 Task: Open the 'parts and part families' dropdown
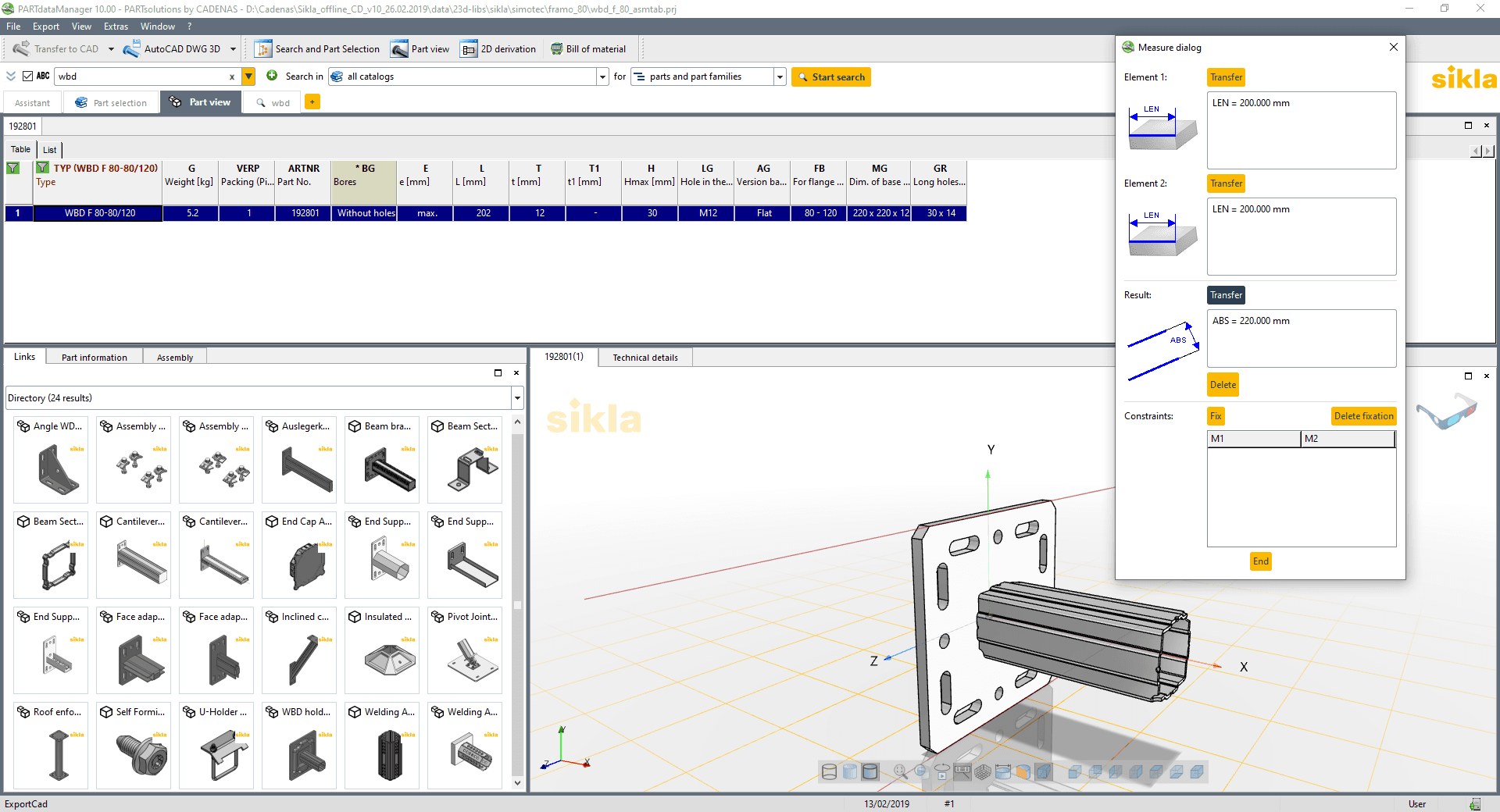click(780, 77)
